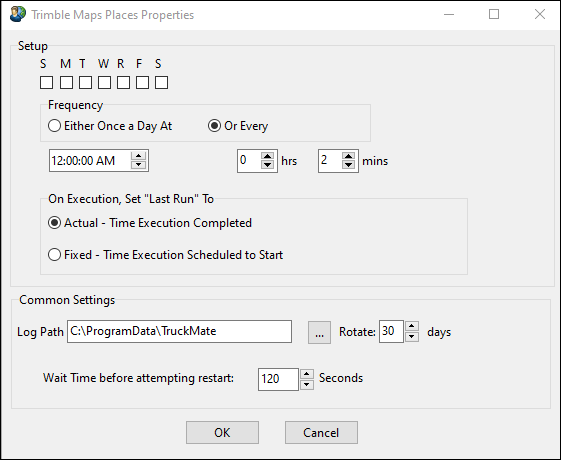Decrease the minutes value with down arrow

coord(348,165)
